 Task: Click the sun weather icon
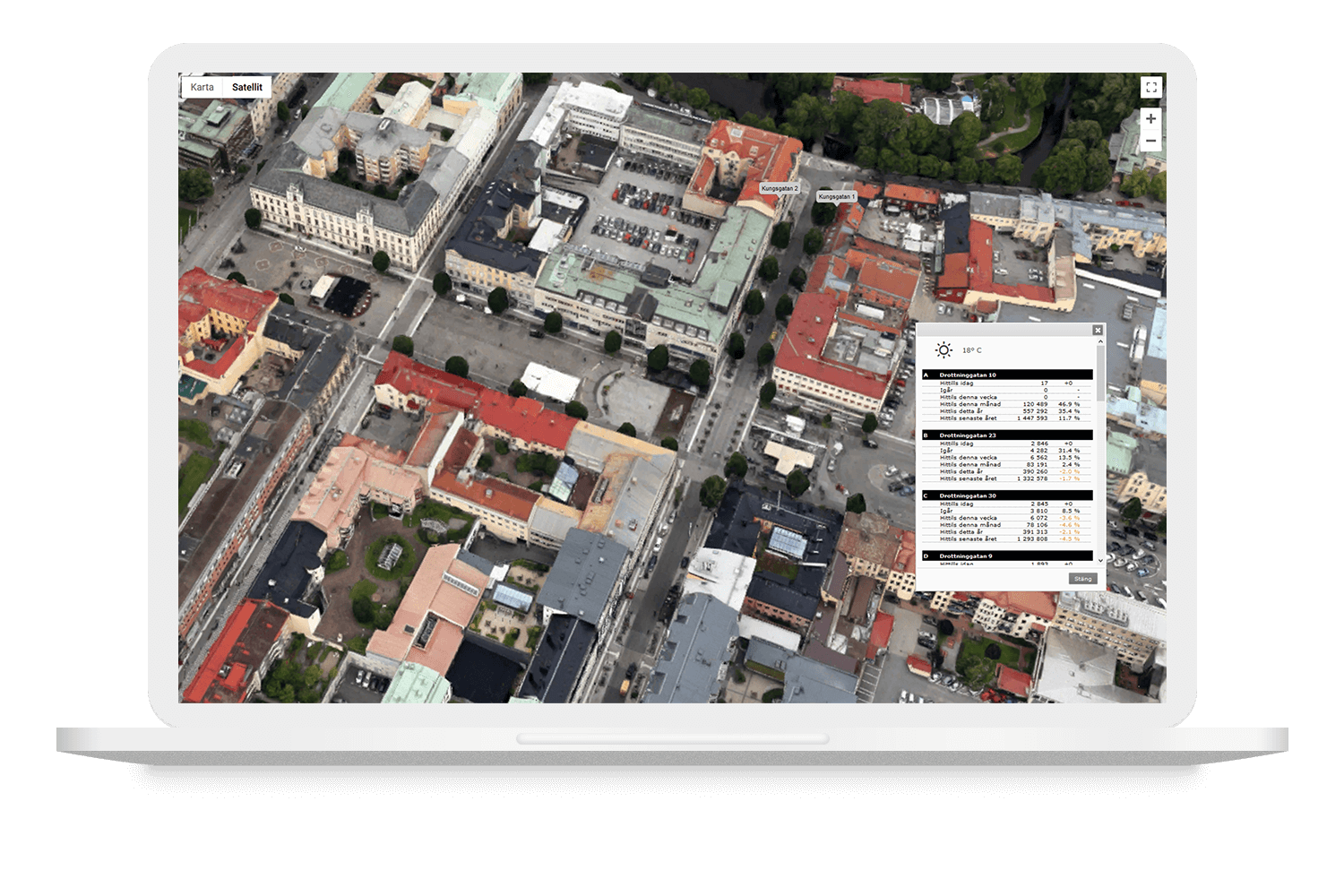pyautogui.click(x=943, y=350)
